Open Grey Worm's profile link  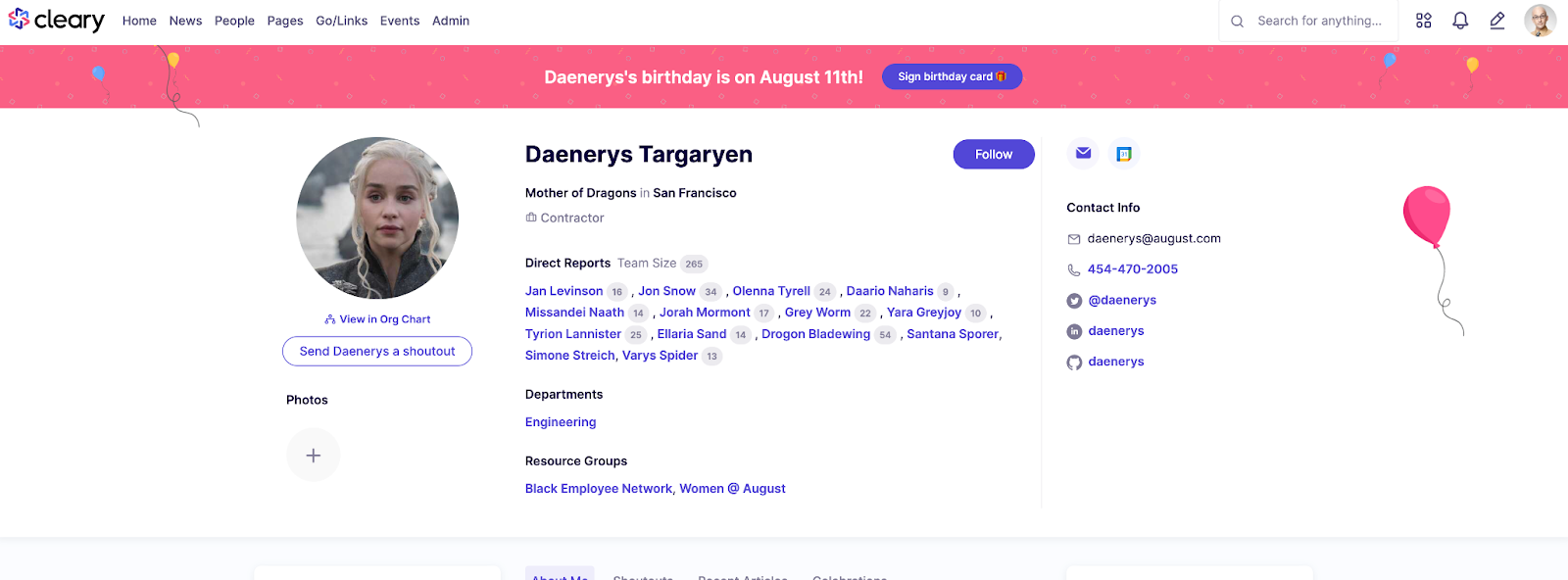(817, 313)
